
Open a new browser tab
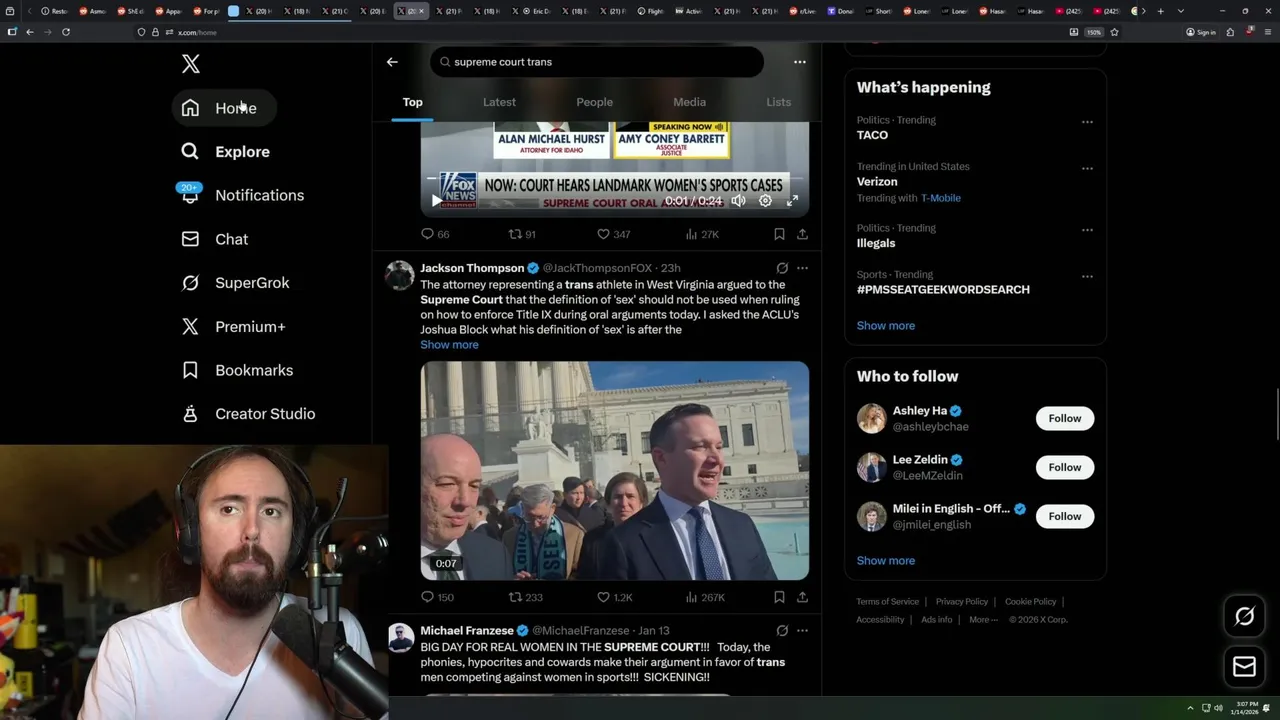[x=1160, y=11]
